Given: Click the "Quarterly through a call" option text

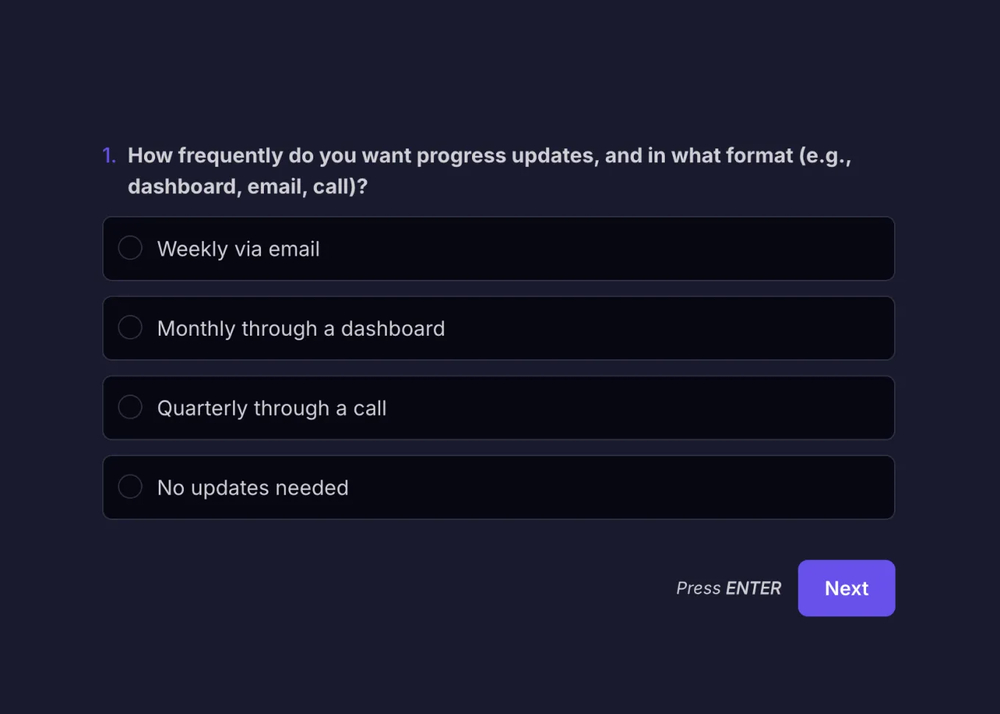Looking at the screenshot, I should pos(271,408).
